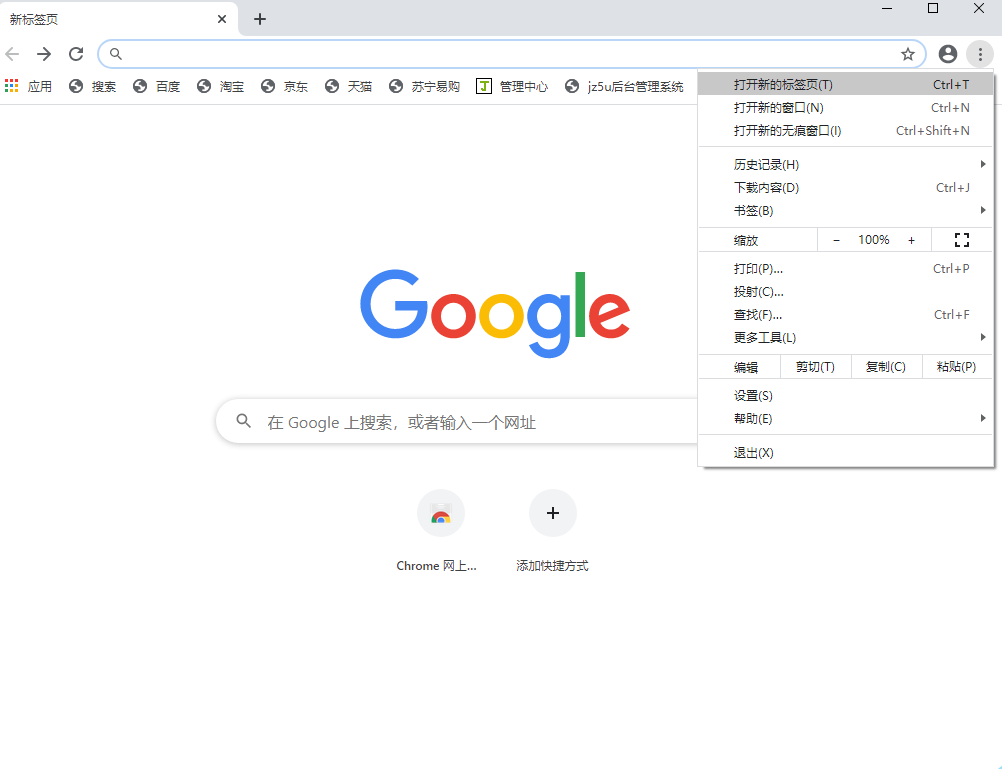1002x769 pixels.
Task: Open 下载内容(D) from menu
Action: click(x=845, y=188)
